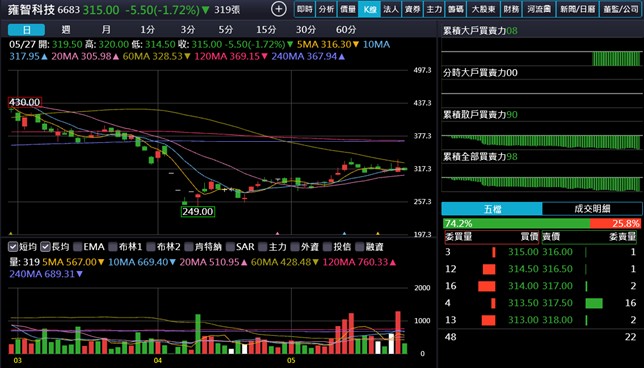This screenshot has width=644, height=368.
Task: Switch chart to 60分 interval
Action: click(346, 30)
